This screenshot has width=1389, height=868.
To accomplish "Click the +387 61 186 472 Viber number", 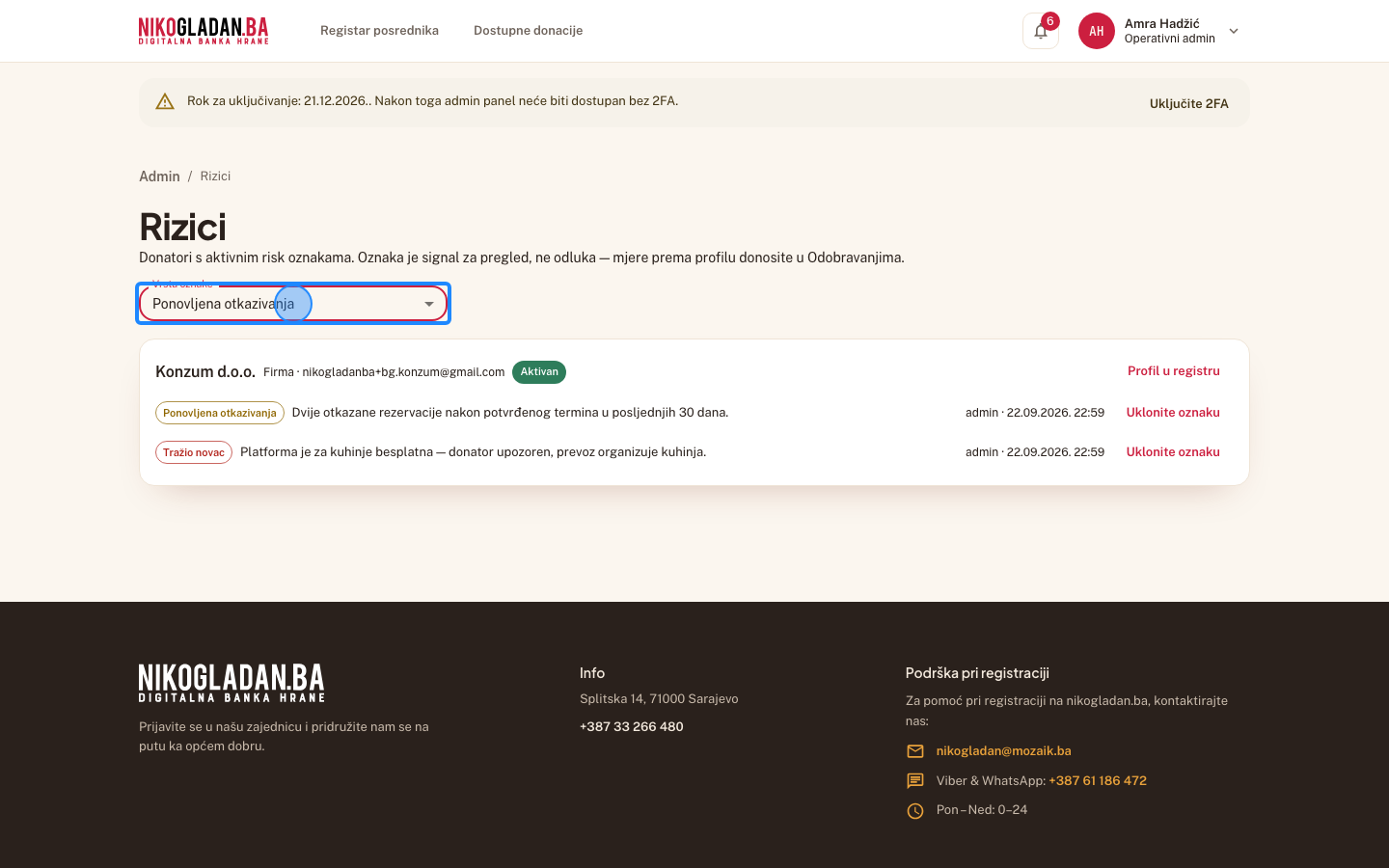I will pos(1098,781).
